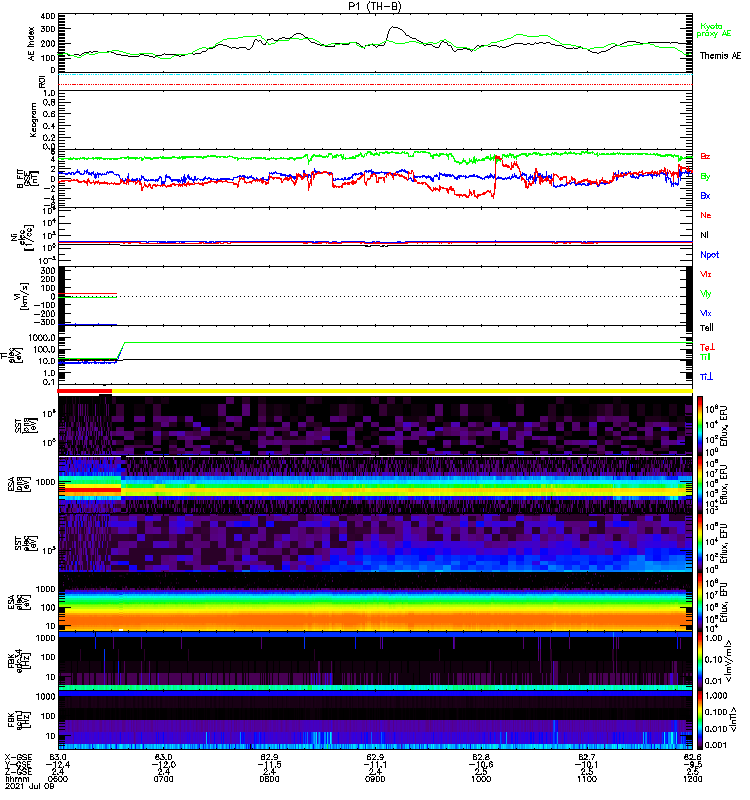750x800 pixels.
Task: Click the "hhmm" row label
Action: (x=16, y=779)
